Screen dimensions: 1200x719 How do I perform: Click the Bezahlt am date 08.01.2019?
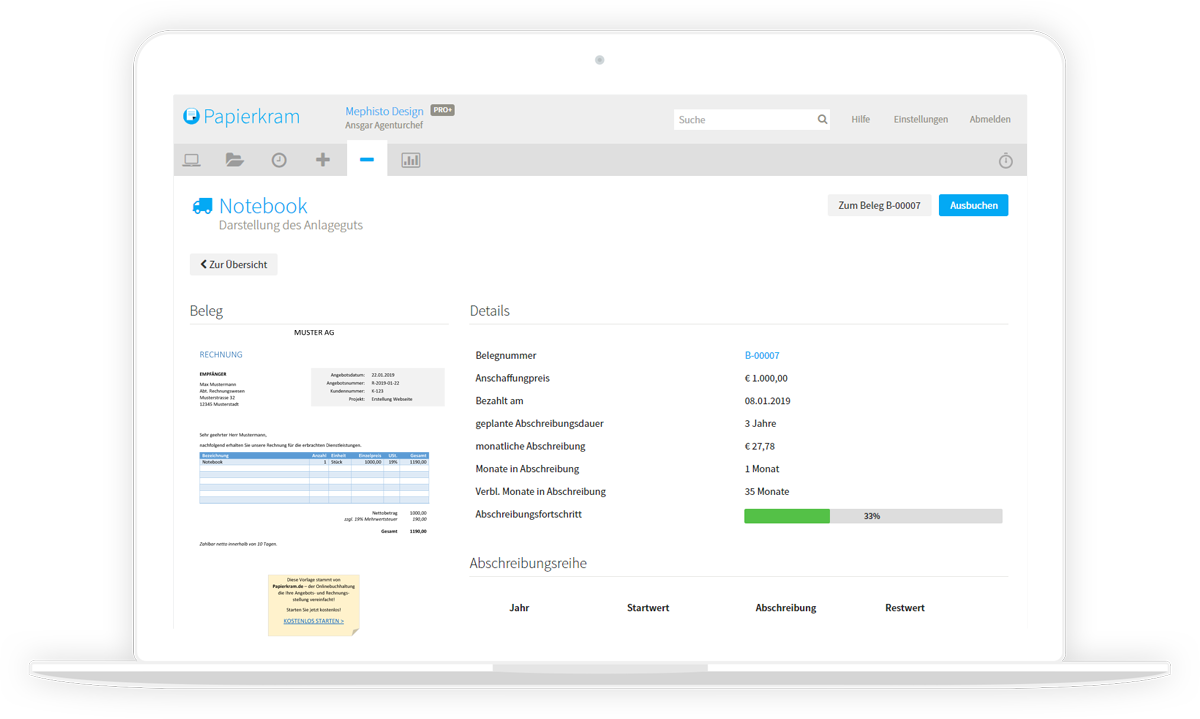point(767,401)
